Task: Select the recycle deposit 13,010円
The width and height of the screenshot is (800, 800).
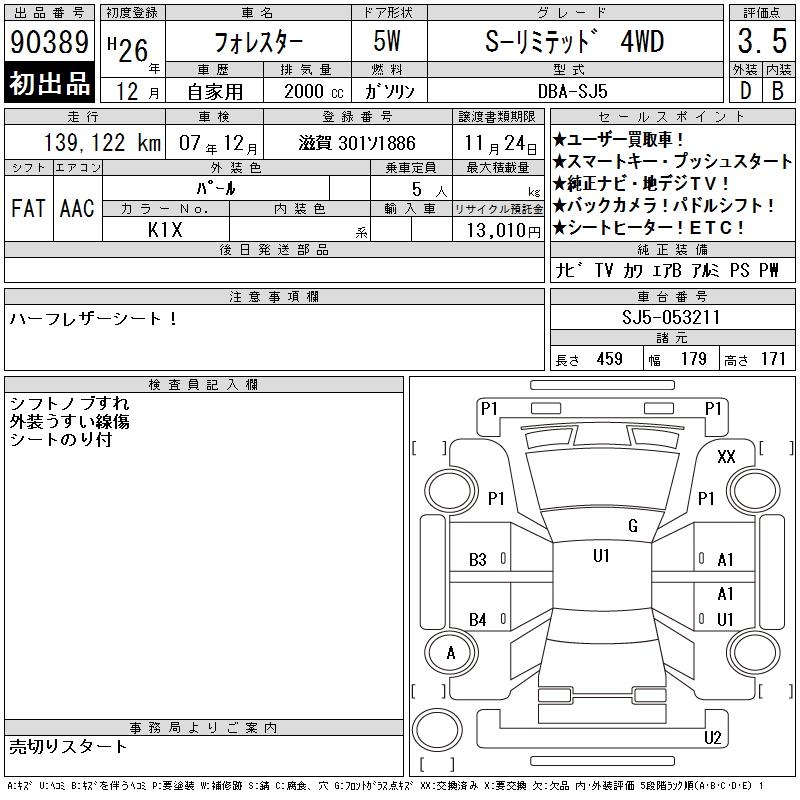Action: point(503,231)
